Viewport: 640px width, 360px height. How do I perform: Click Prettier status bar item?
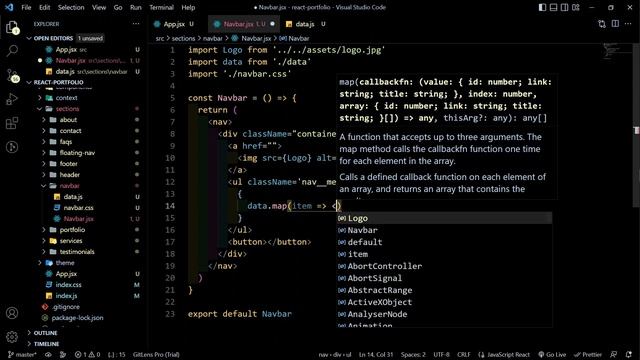[588, 355]
